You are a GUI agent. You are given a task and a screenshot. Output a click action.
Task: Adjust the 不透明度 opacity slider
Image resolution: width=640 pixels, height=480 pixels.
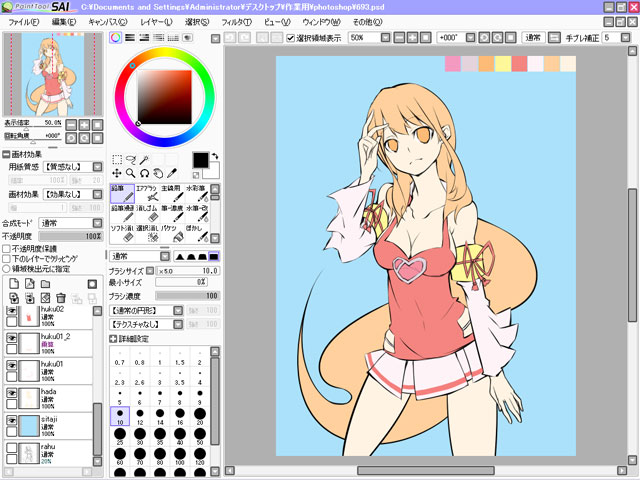(x=71, y=236)
